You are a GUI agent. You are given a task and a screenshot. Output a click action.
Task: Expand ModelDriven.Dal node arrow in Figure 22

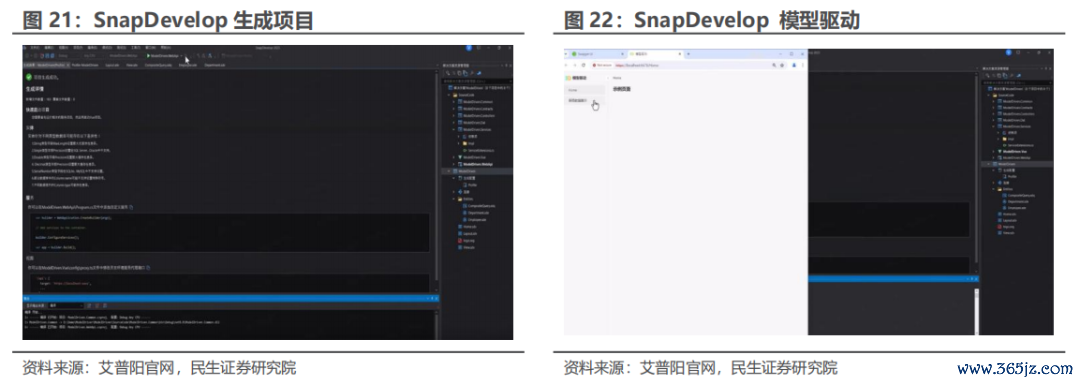[x=994, y=120]
